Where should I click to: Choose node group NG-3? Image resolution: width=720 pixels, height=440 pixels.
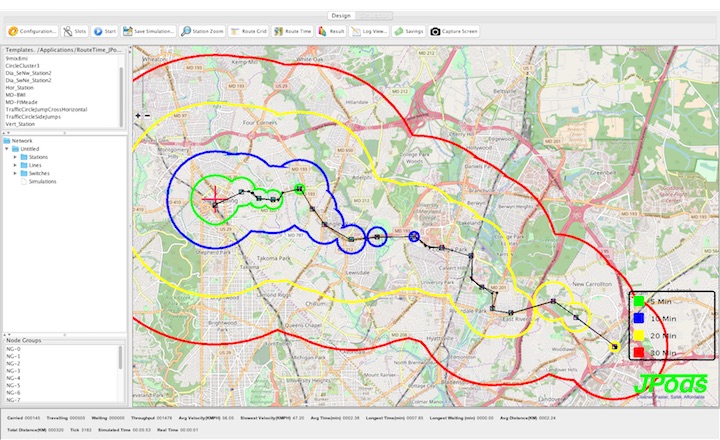point(13,371)
